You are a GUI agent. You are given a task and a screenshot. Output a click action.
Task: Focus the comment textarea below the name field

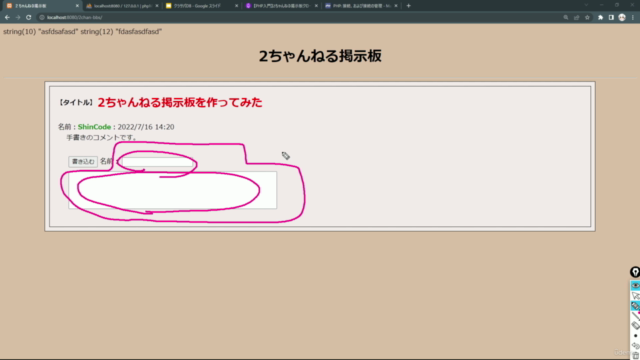[172, 190]
